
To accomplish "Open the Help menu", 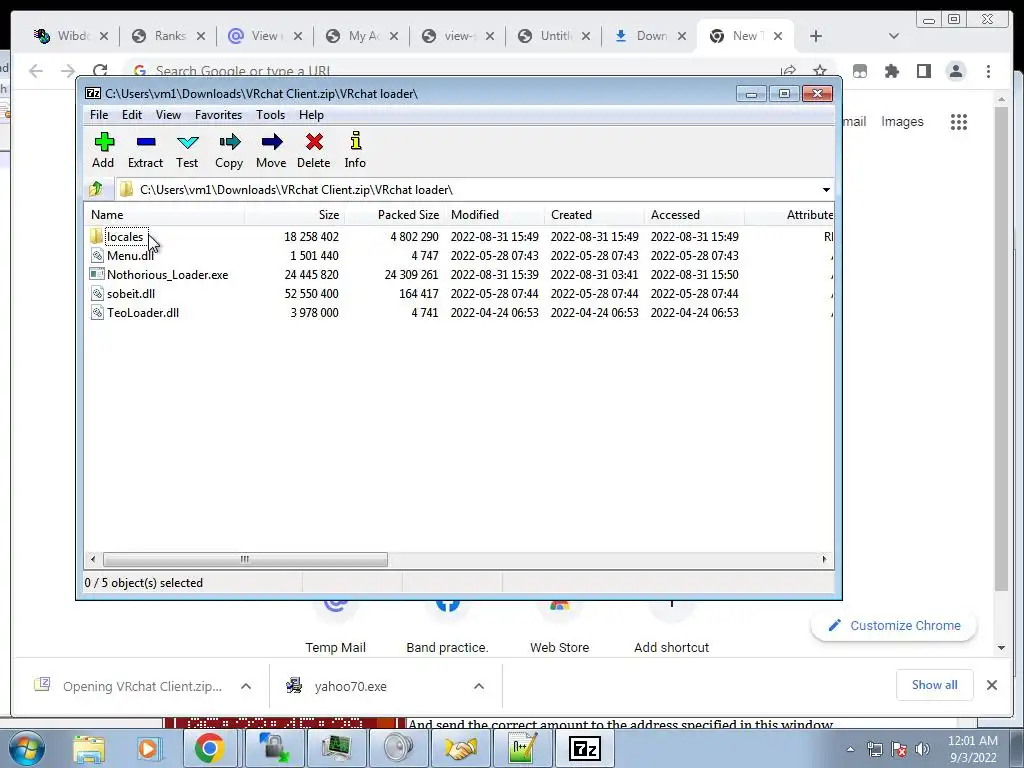I will pos(312,114).
